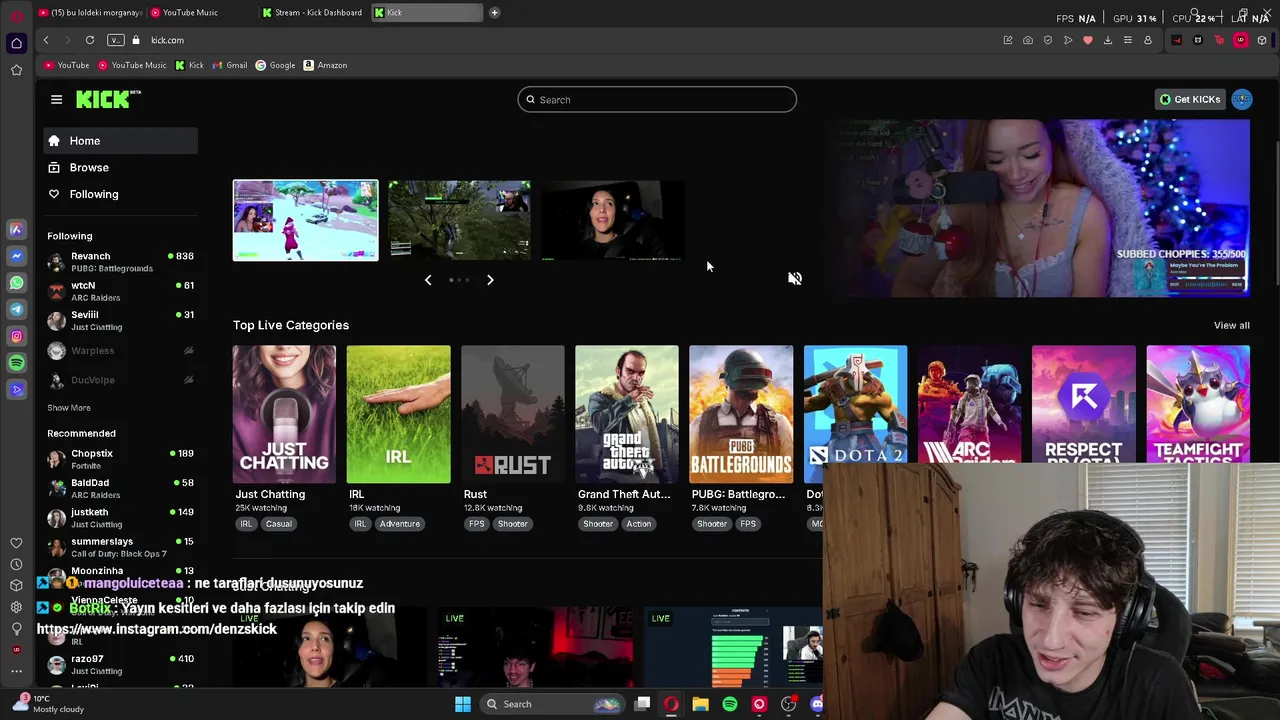Open Opera sidebar settings gear

(x=16, y=607)
